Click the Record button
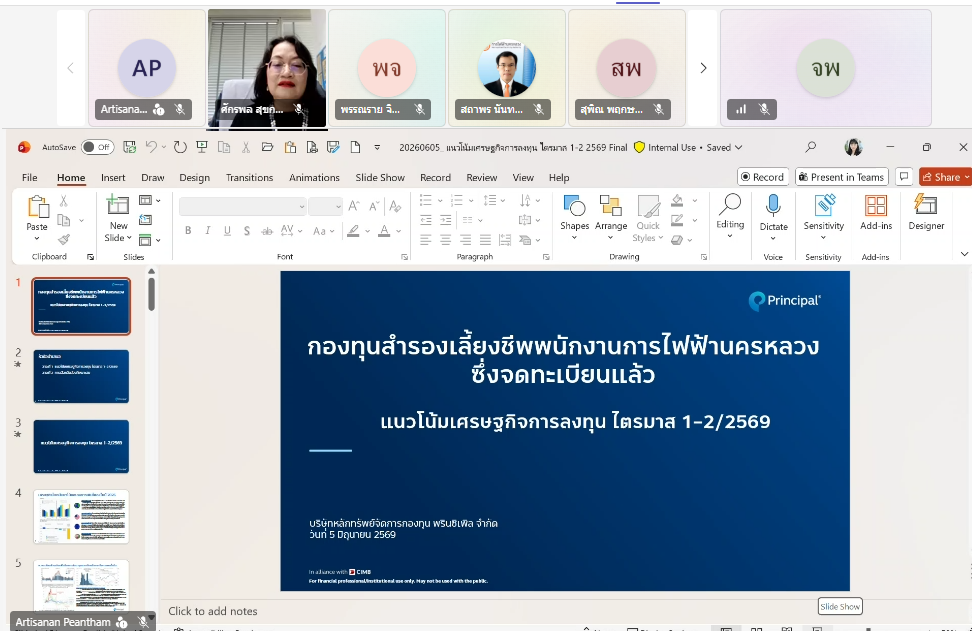Screen dimensions: 972x631 coord(762,177)
